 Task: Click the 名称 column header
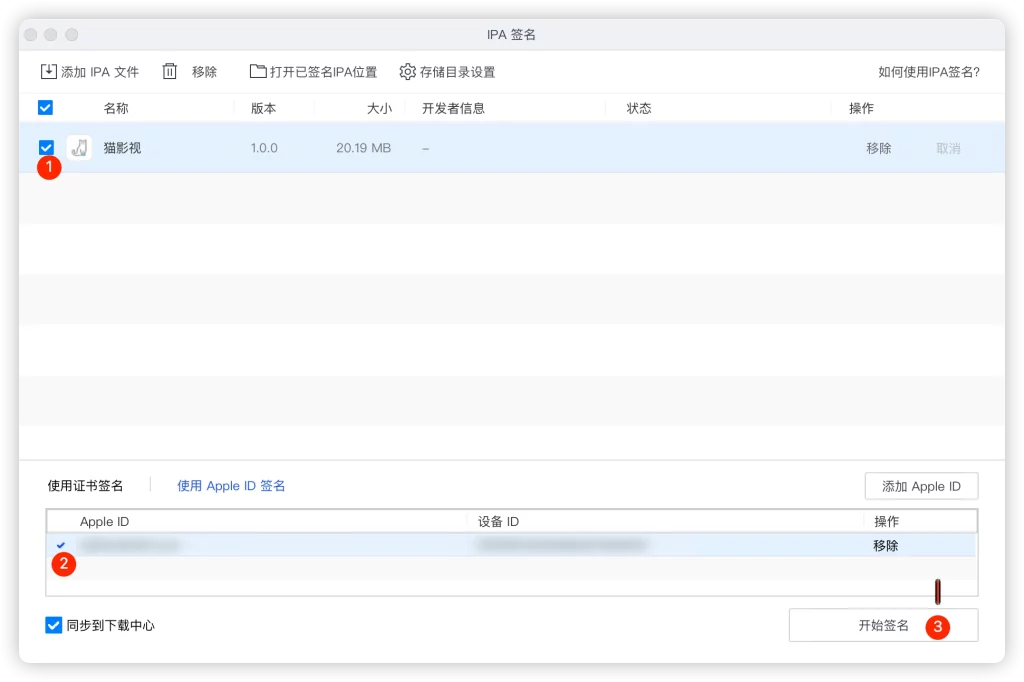click(x=116, y=107)
